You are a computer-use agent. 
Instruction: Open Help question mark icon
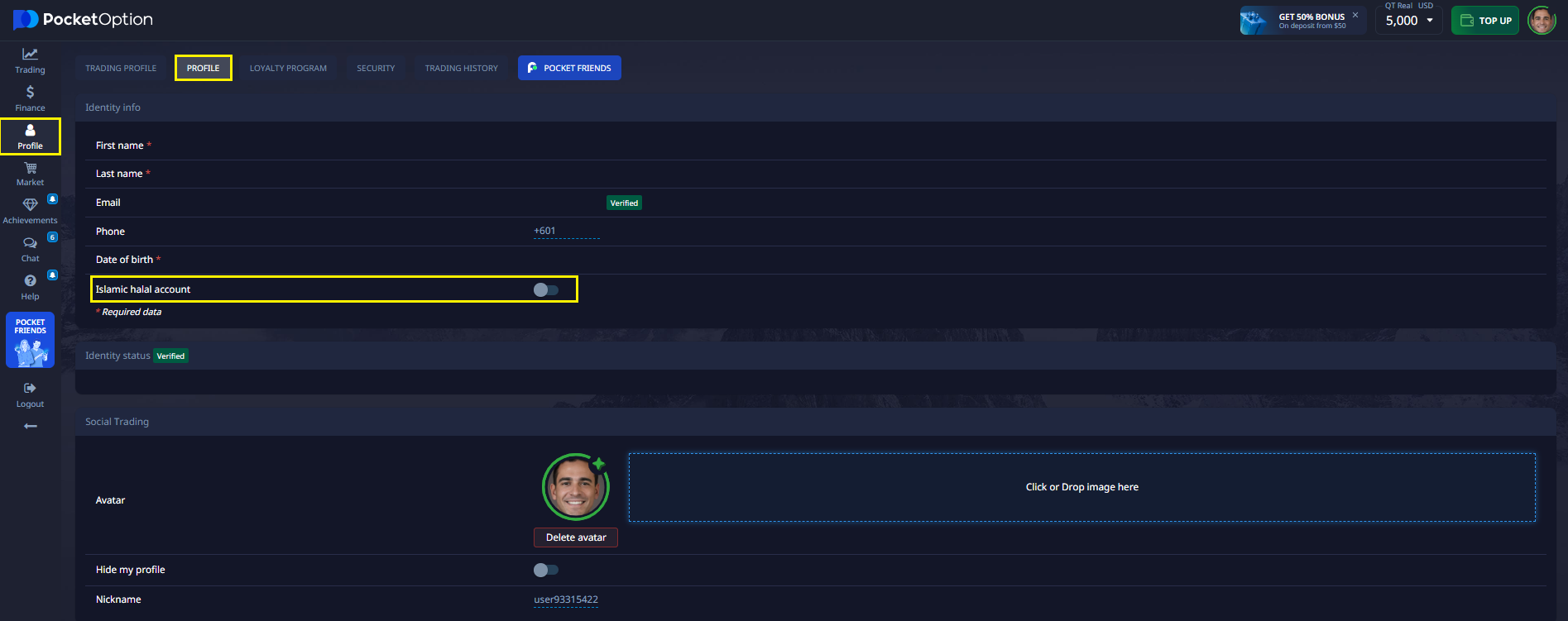coord(30,281)
